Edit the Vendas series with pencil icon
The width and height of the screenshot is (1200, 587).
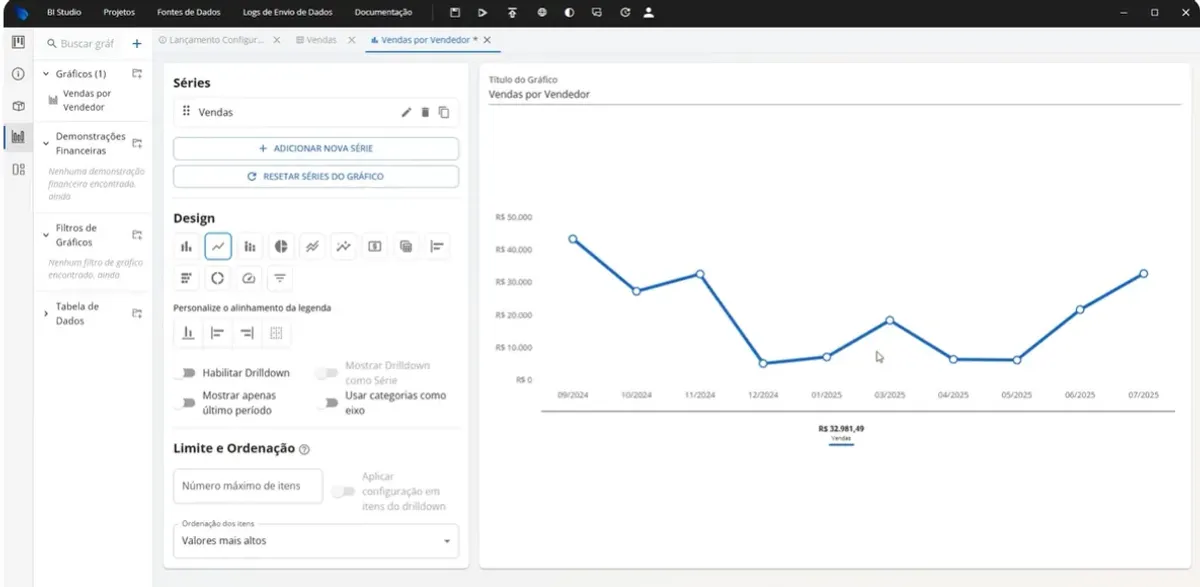tap(406, 112)
